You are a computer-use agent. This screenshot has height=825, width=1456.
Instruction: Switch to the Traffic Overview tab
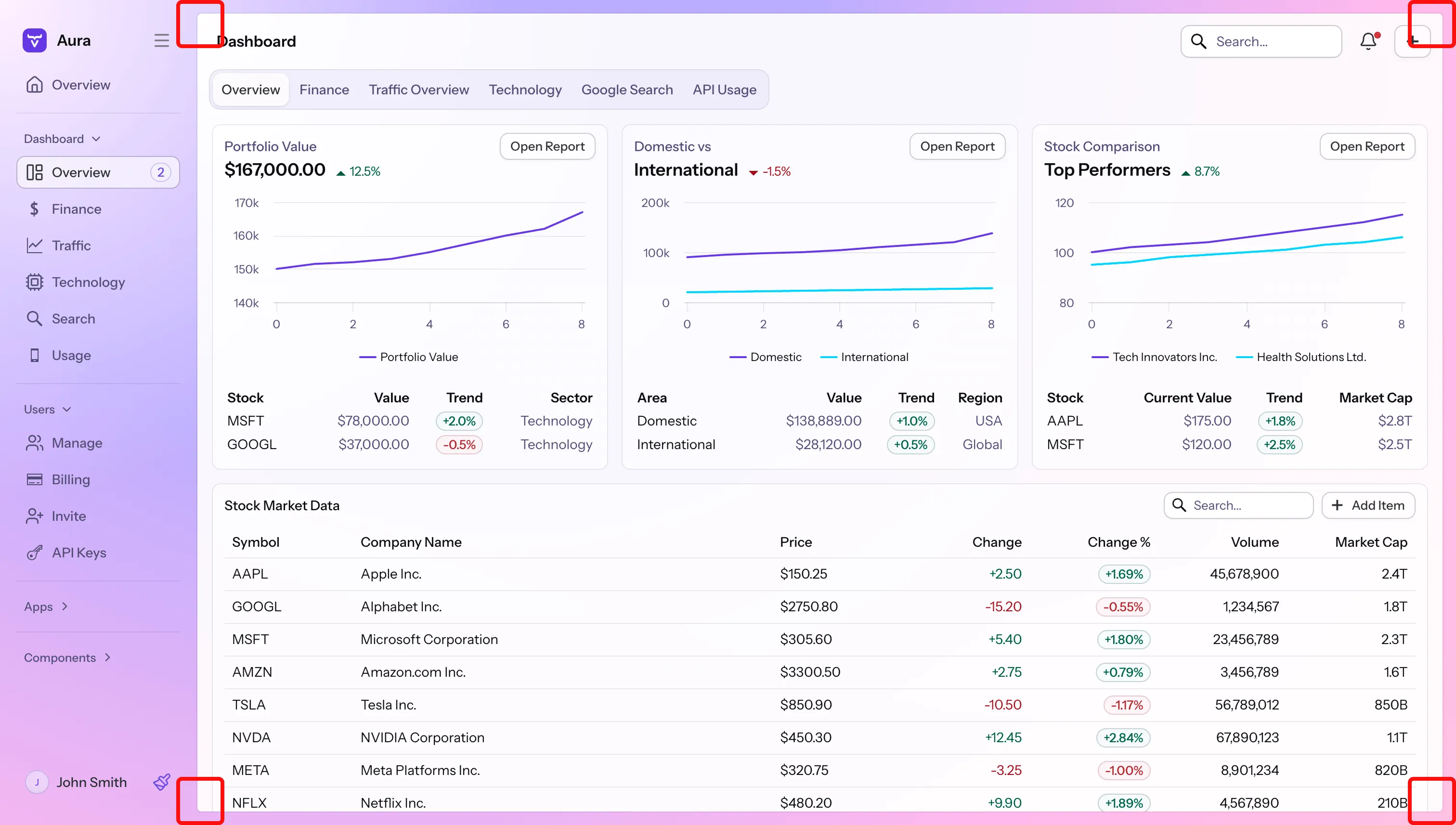(418, 90)
